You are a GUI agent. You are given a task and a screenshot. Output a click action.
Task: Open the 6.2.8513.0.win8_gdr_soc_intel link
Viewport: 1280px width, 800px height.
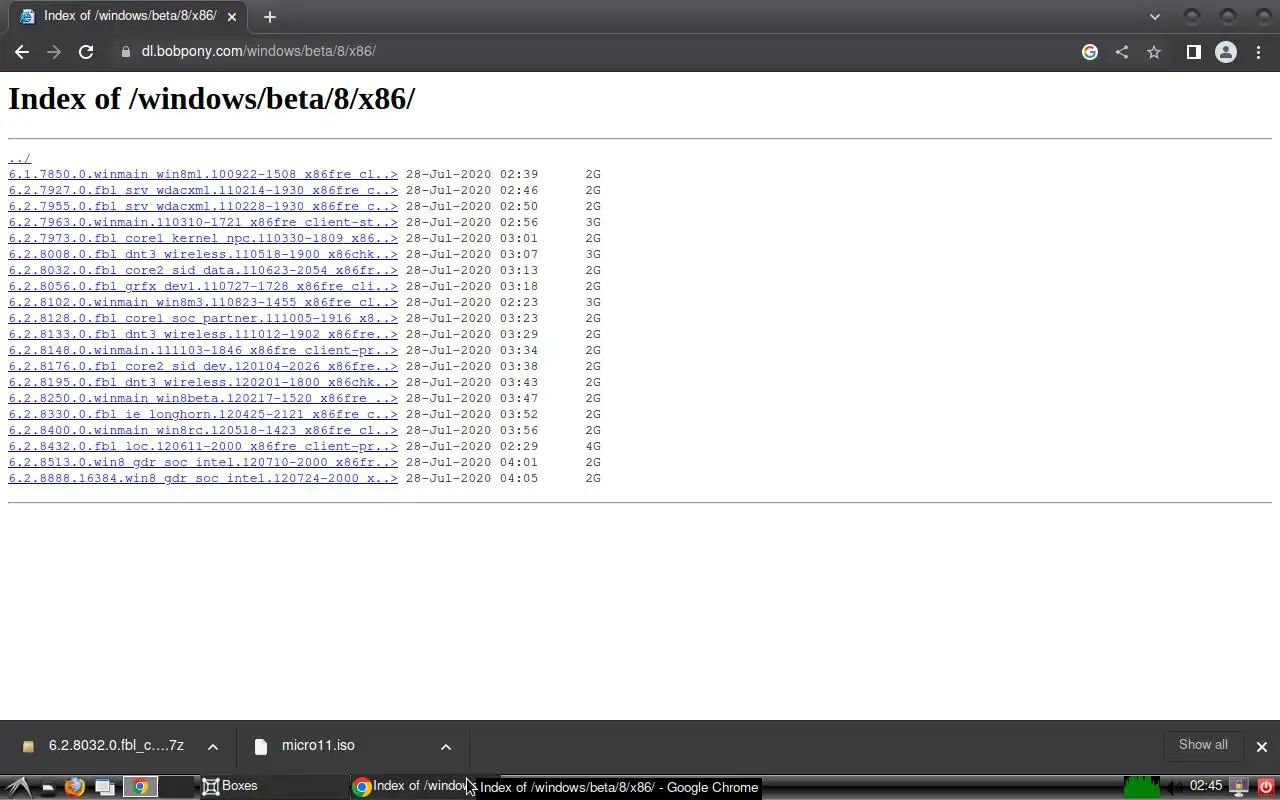203,462
